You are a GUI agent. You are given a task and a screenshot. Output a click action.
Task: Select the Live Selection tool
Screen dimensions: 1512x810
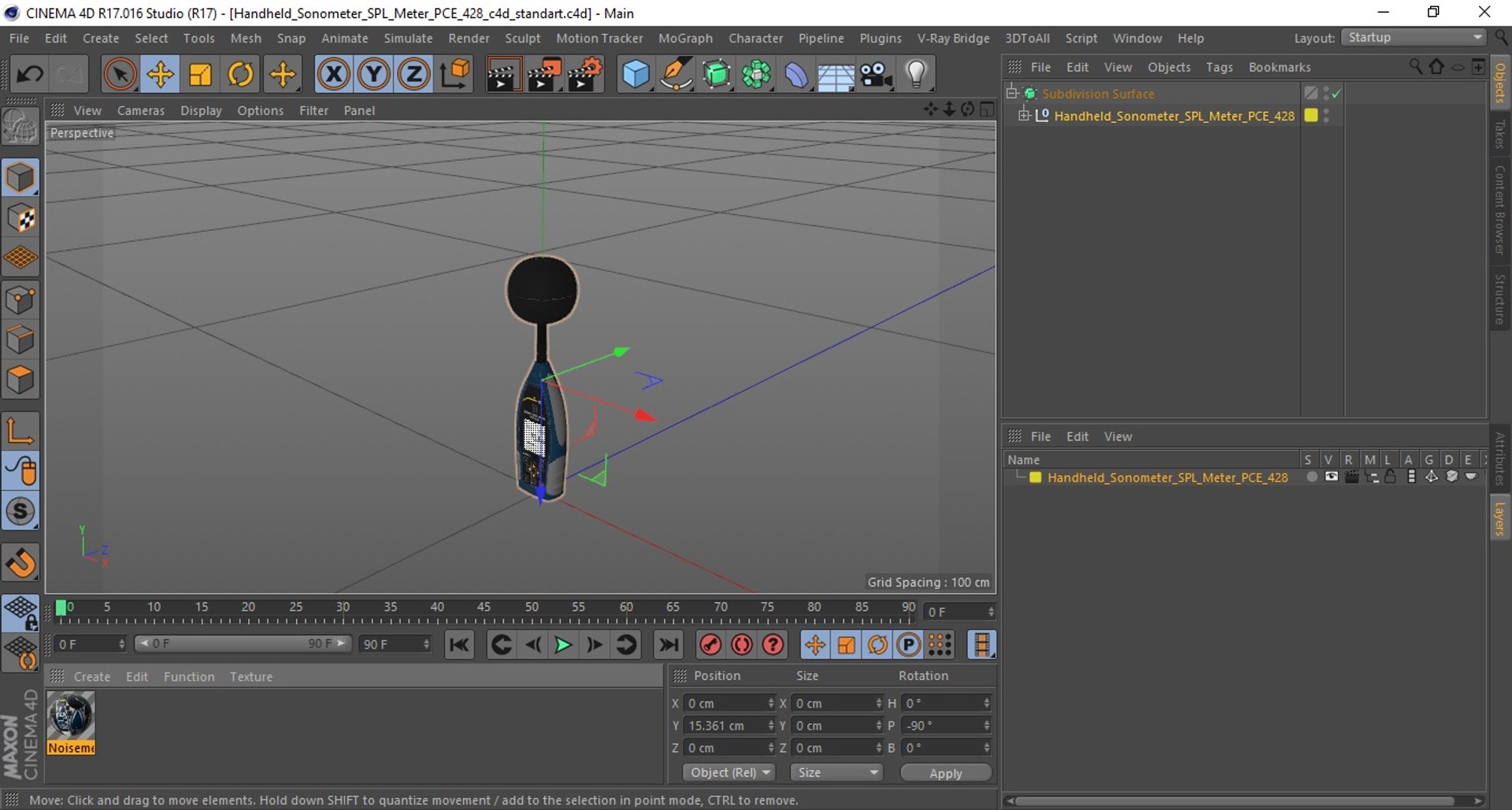(120, 74)
